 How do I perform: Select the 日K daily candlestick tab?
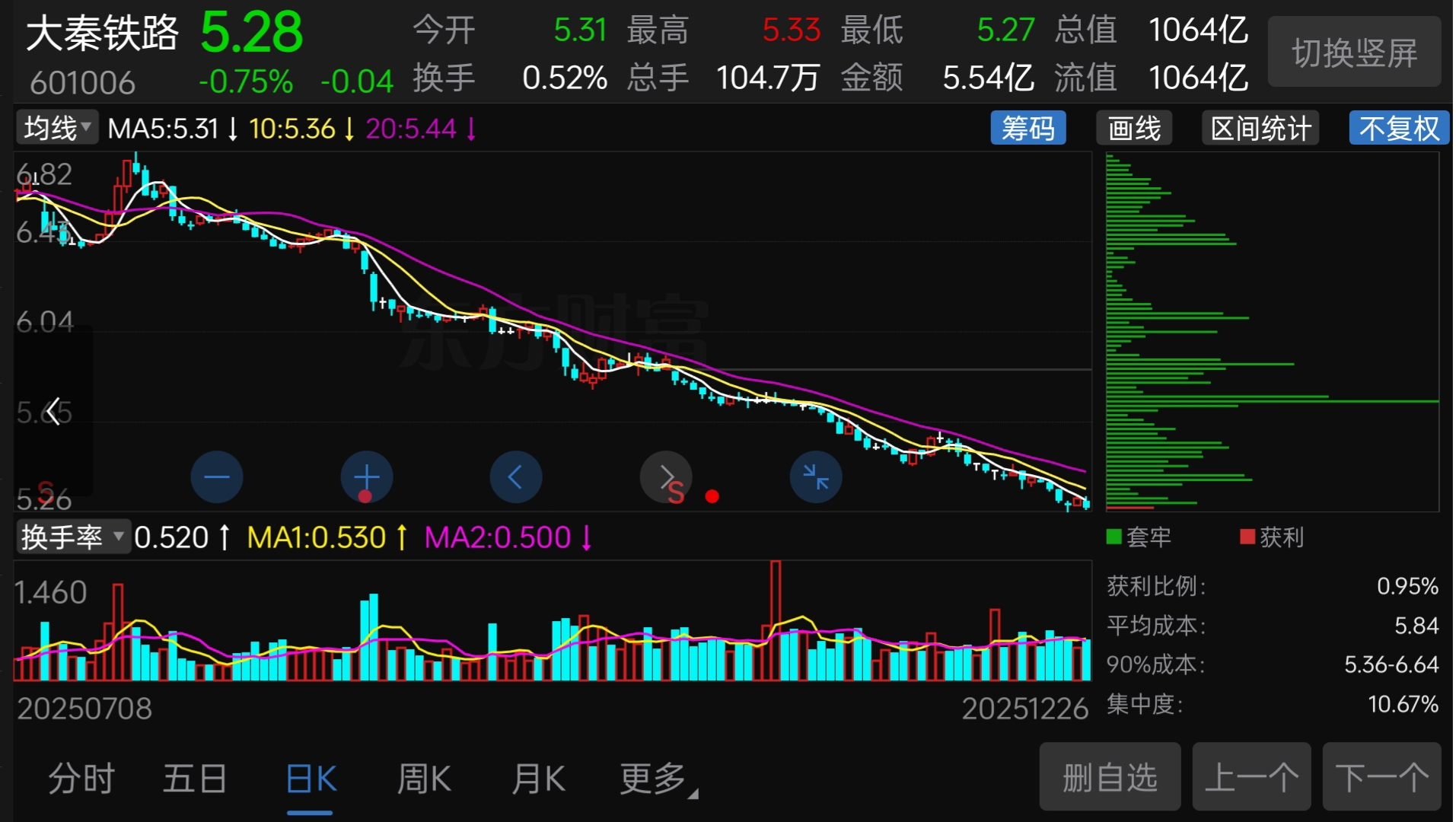tap(311, 779)
